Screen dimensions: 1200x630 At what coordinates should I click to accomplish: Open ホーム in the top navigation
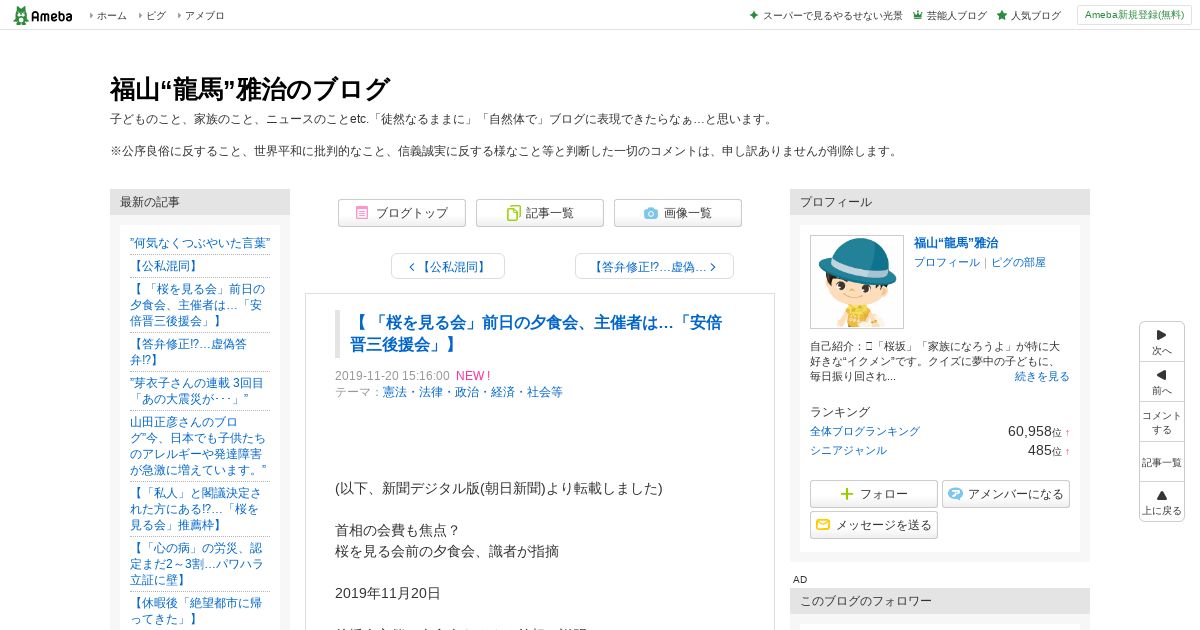(111, 16)
